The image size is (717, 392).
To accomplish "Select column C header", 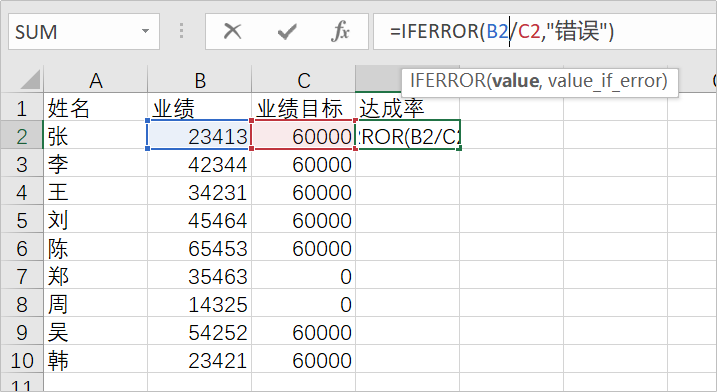I will [304, 81].
